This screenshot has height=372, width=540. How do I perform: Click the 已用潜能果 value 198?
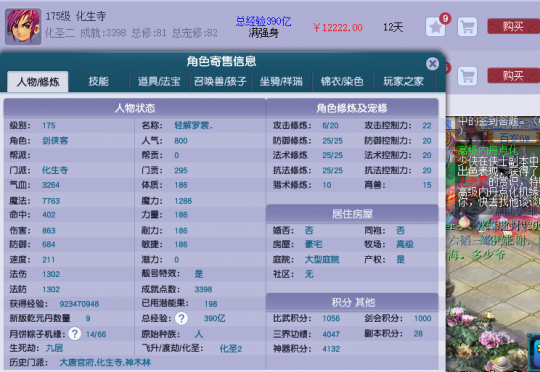click(x=211, y=304)
